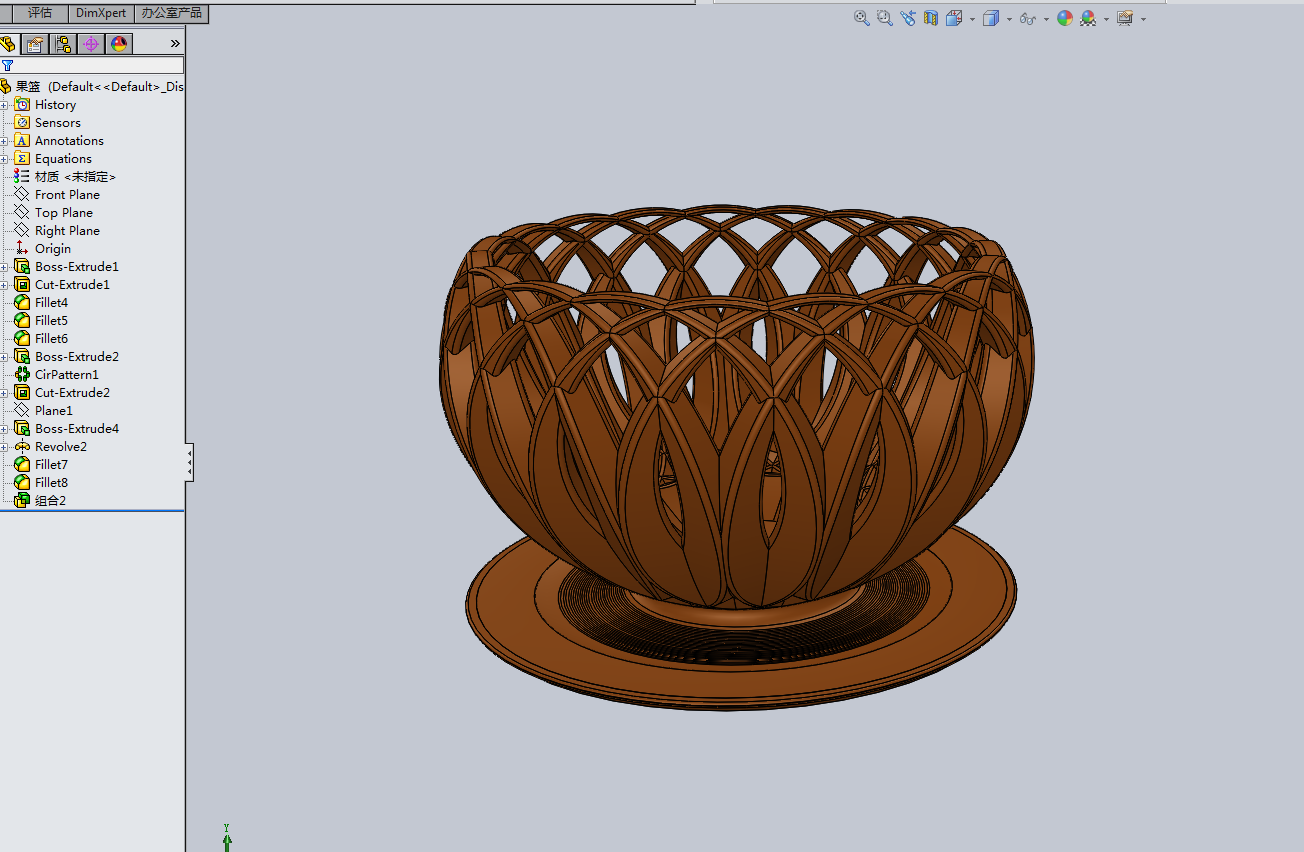This screenshot has height=852, width=1304.
Task: Expand the Cut-Extrude2 feature
Action: coord(4,393)
